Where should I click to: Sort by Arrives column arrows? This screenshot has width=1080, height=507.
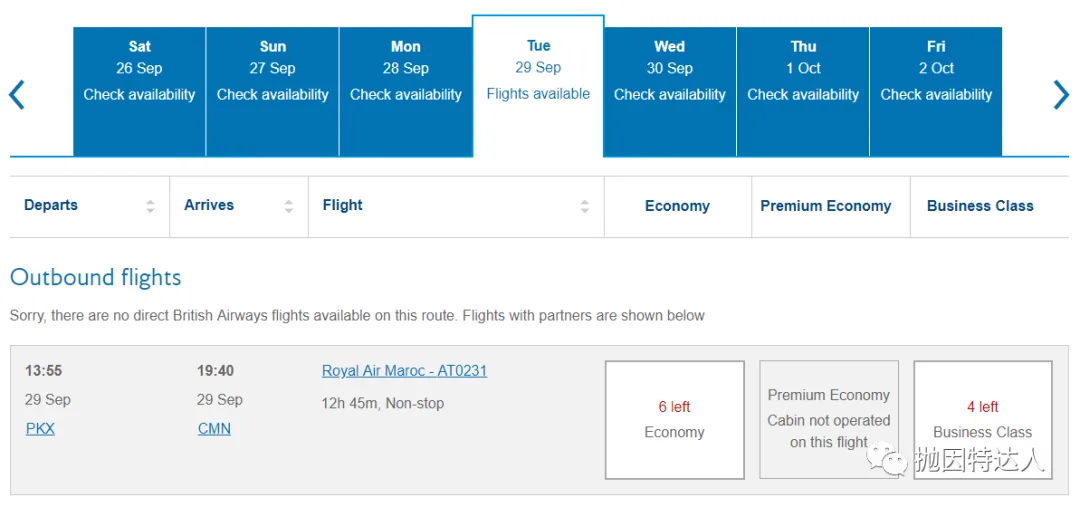pos(289,206)
